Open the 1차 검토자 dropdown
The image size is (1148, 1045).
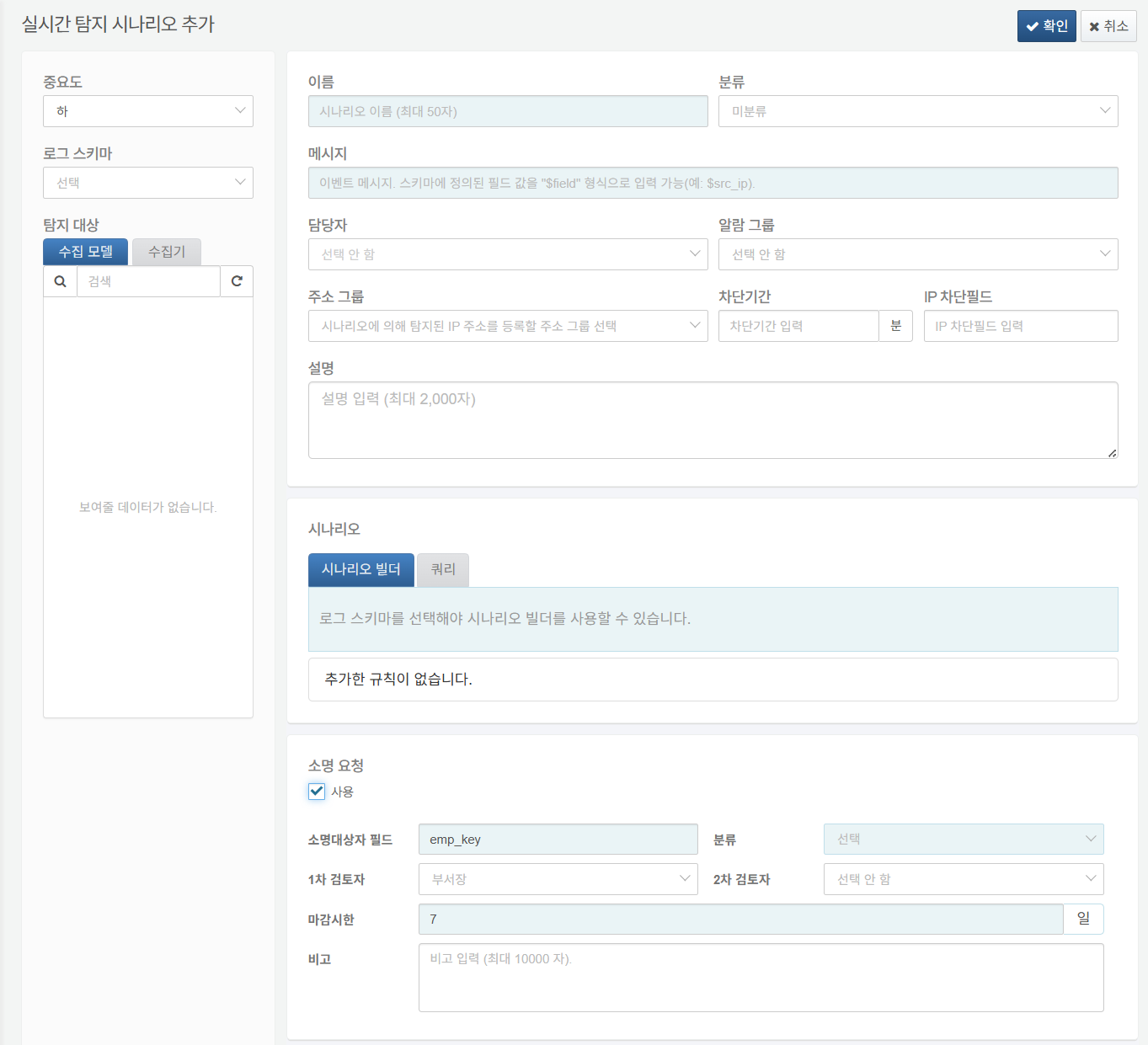coord(558,879)
